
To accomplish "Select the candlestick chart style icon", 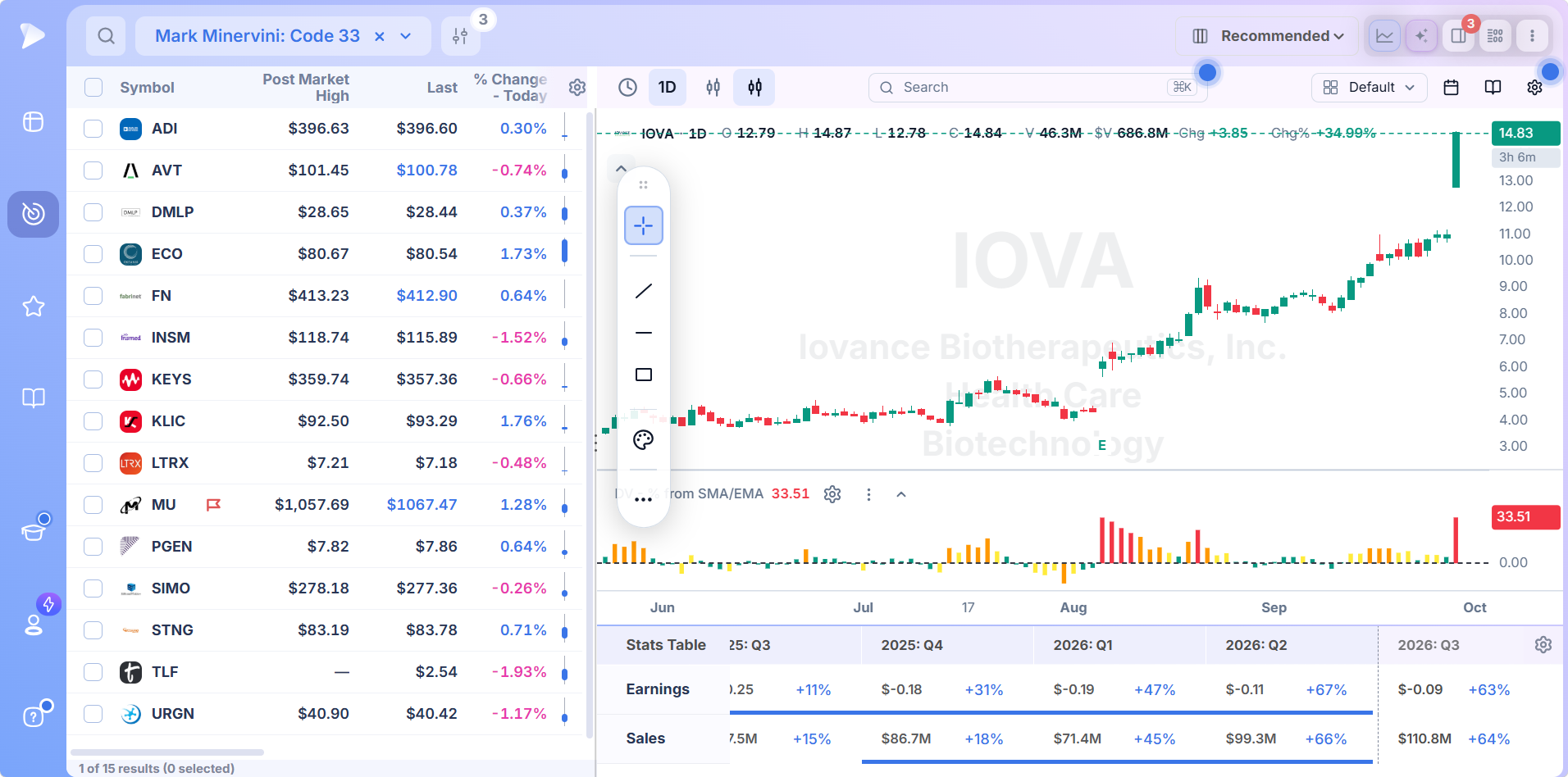I will coord(754,88).
